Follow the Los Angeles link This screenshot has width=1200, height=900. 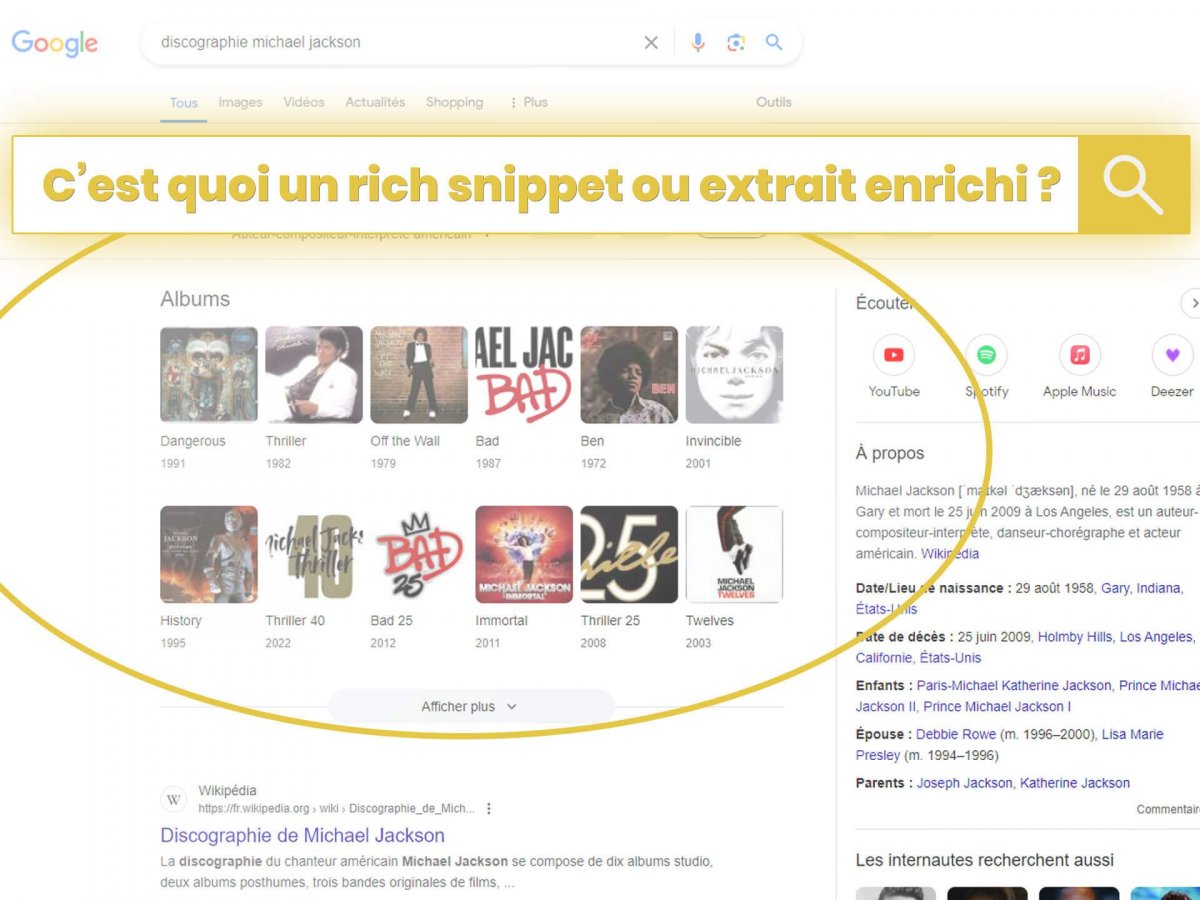(x=1156, y=636)
